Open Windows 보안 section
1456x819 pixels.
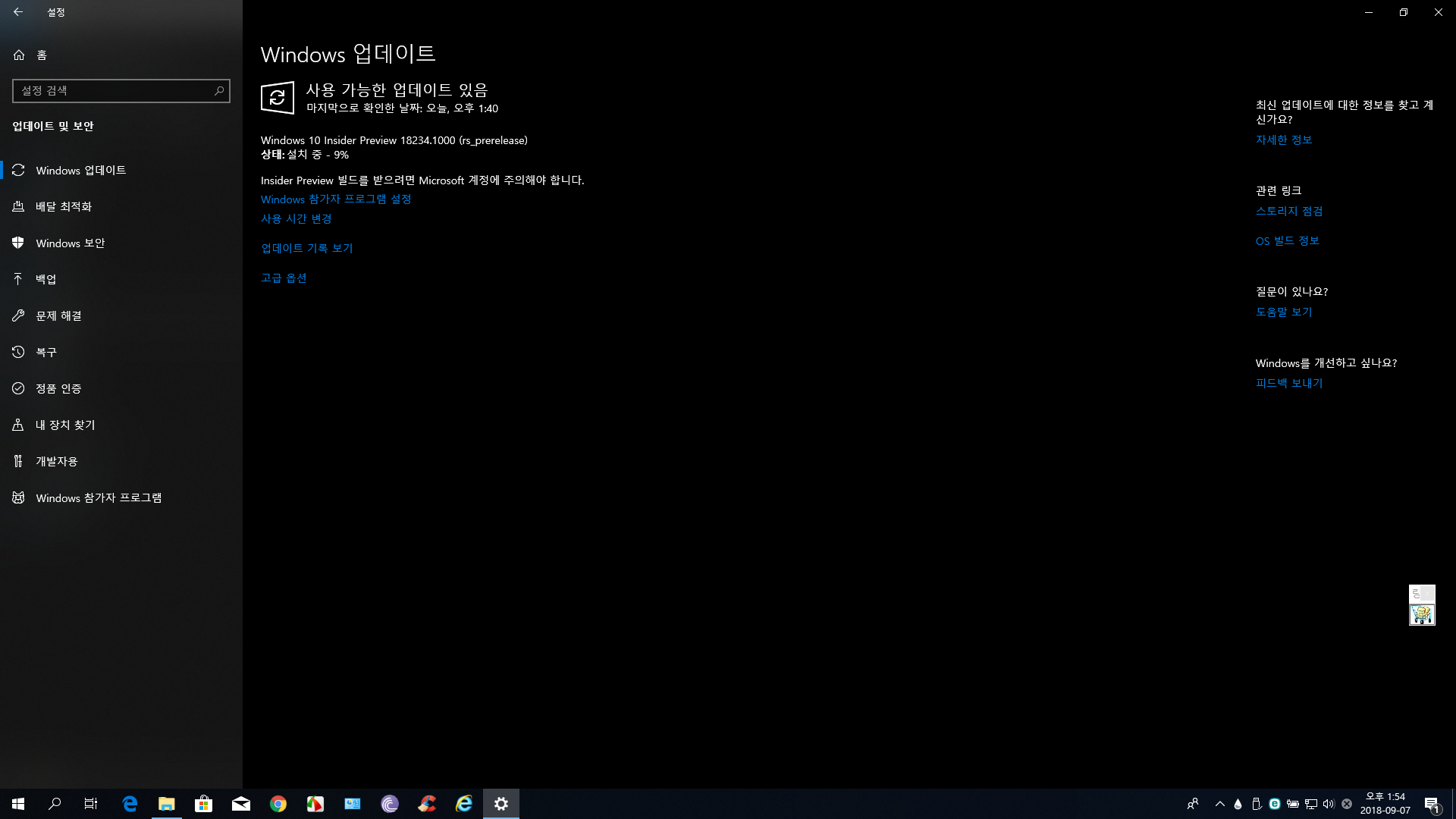tap(121, 243)
